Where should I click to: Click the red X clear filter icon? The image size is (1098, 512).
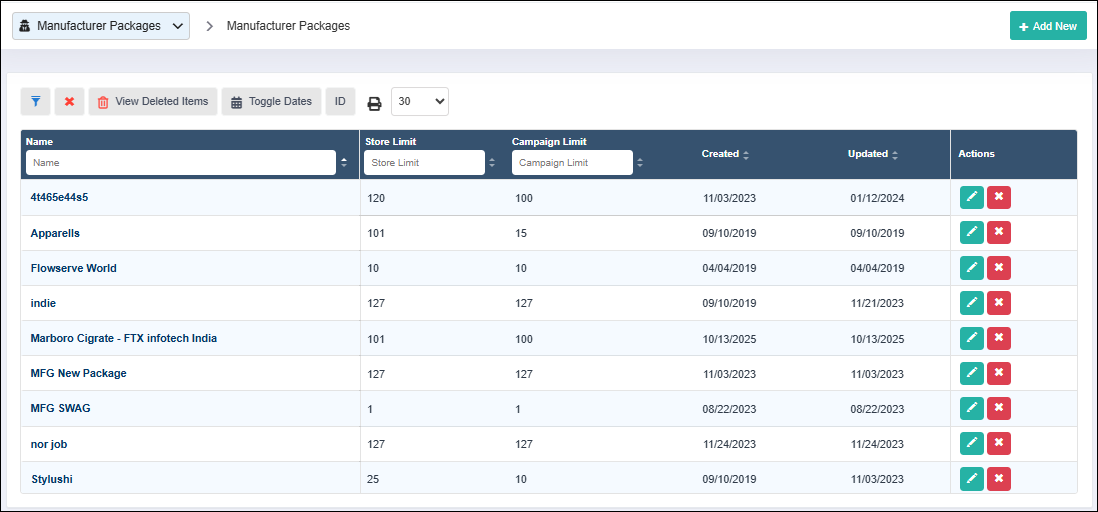69,101
